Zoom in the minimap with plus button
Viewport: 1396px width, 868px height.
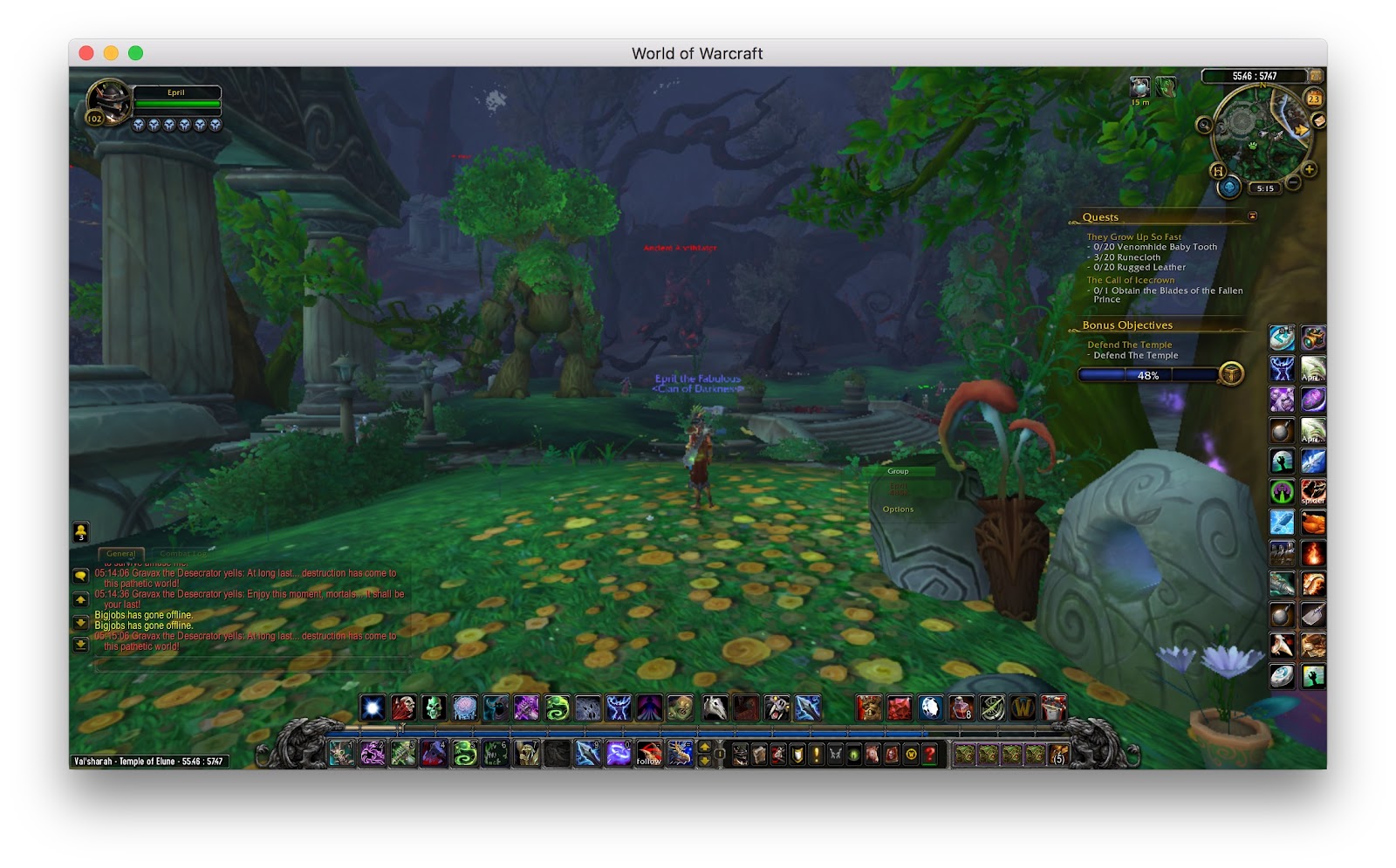[1310, 169]
